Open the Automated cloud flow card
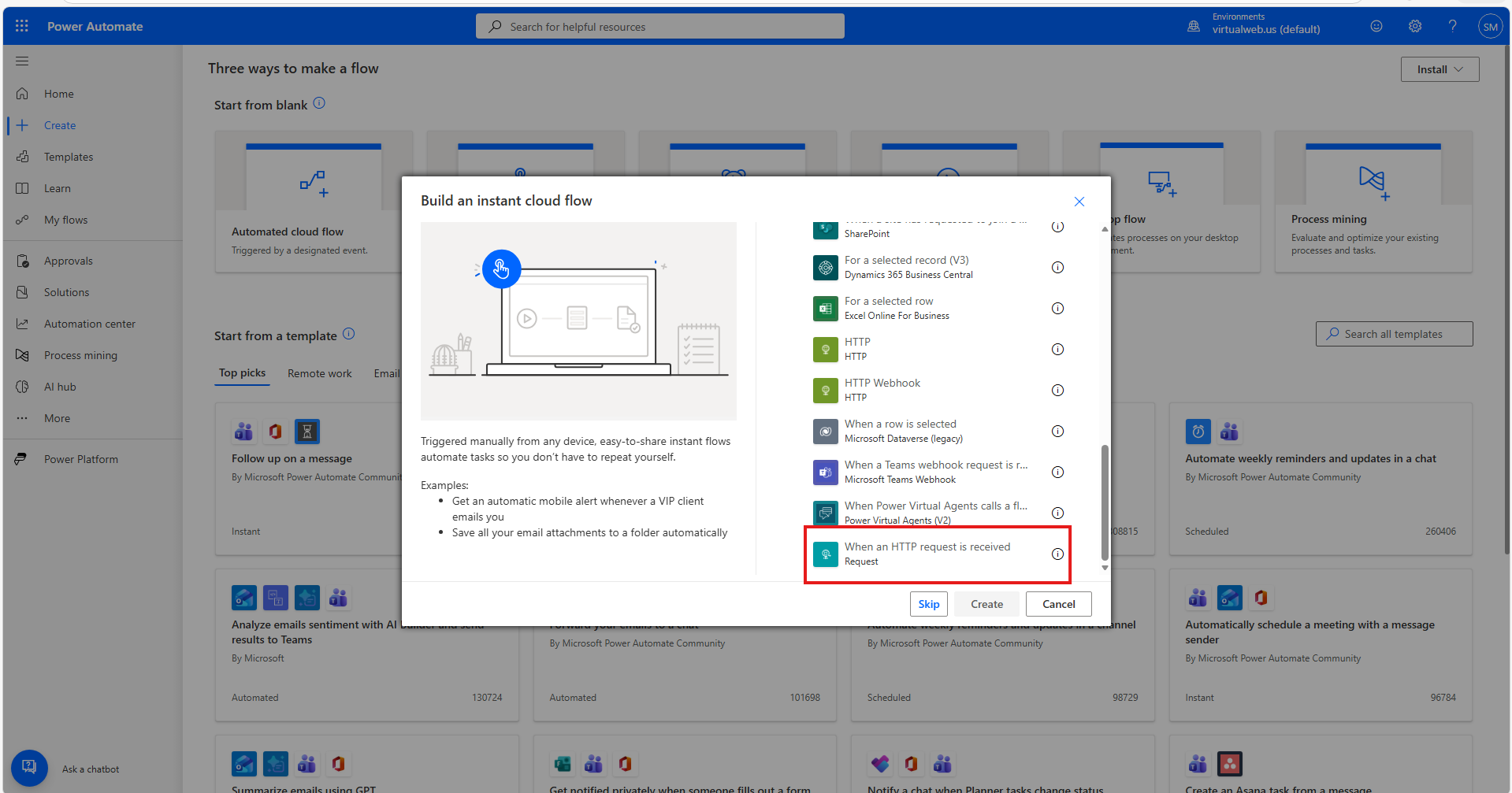Image resolution: width=1512 pixels, height=793 pixels. [314, 202]
